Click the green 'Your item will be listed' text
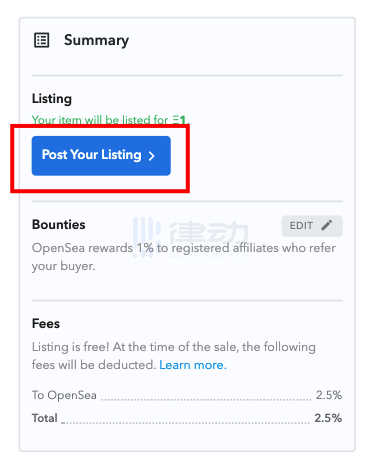This screenshot has width=382, height=475. click(110, 119)
